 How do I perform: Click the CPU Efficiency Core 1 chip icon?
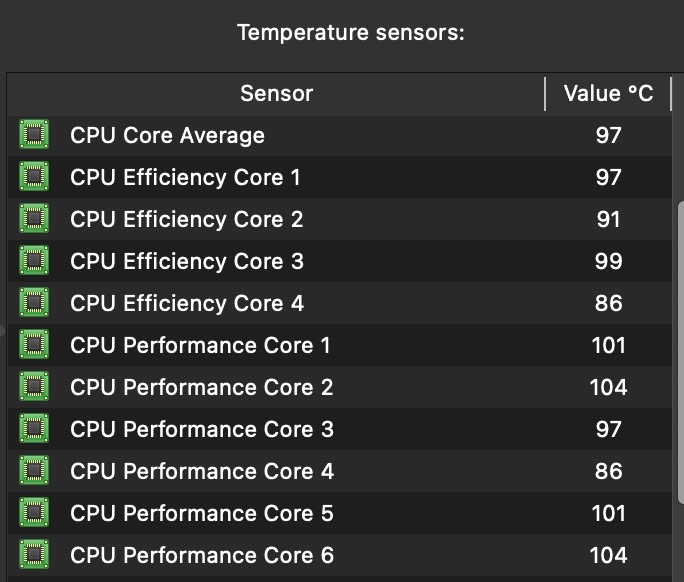pyautogui.click(x=34, y=177)
